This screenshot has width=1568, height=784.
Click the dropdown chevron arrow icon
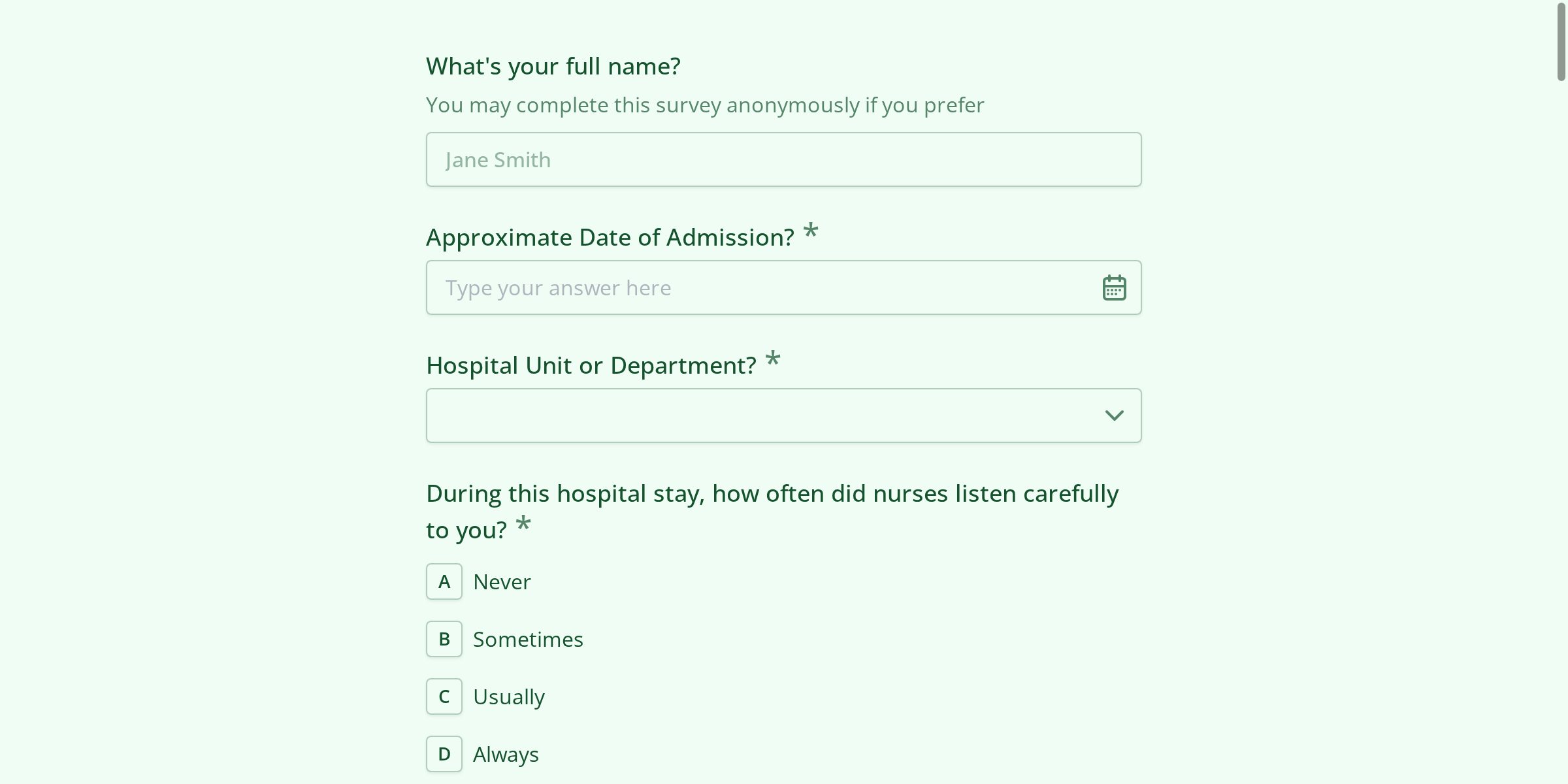pyautogui.click(x=1115, y=415)
